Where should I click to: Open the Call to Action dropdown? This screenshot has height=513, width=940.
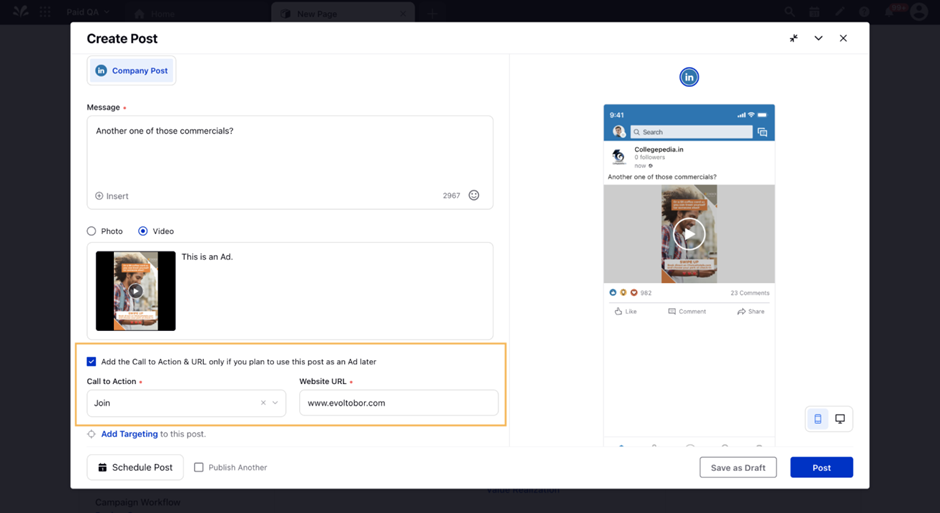point(276,403)
